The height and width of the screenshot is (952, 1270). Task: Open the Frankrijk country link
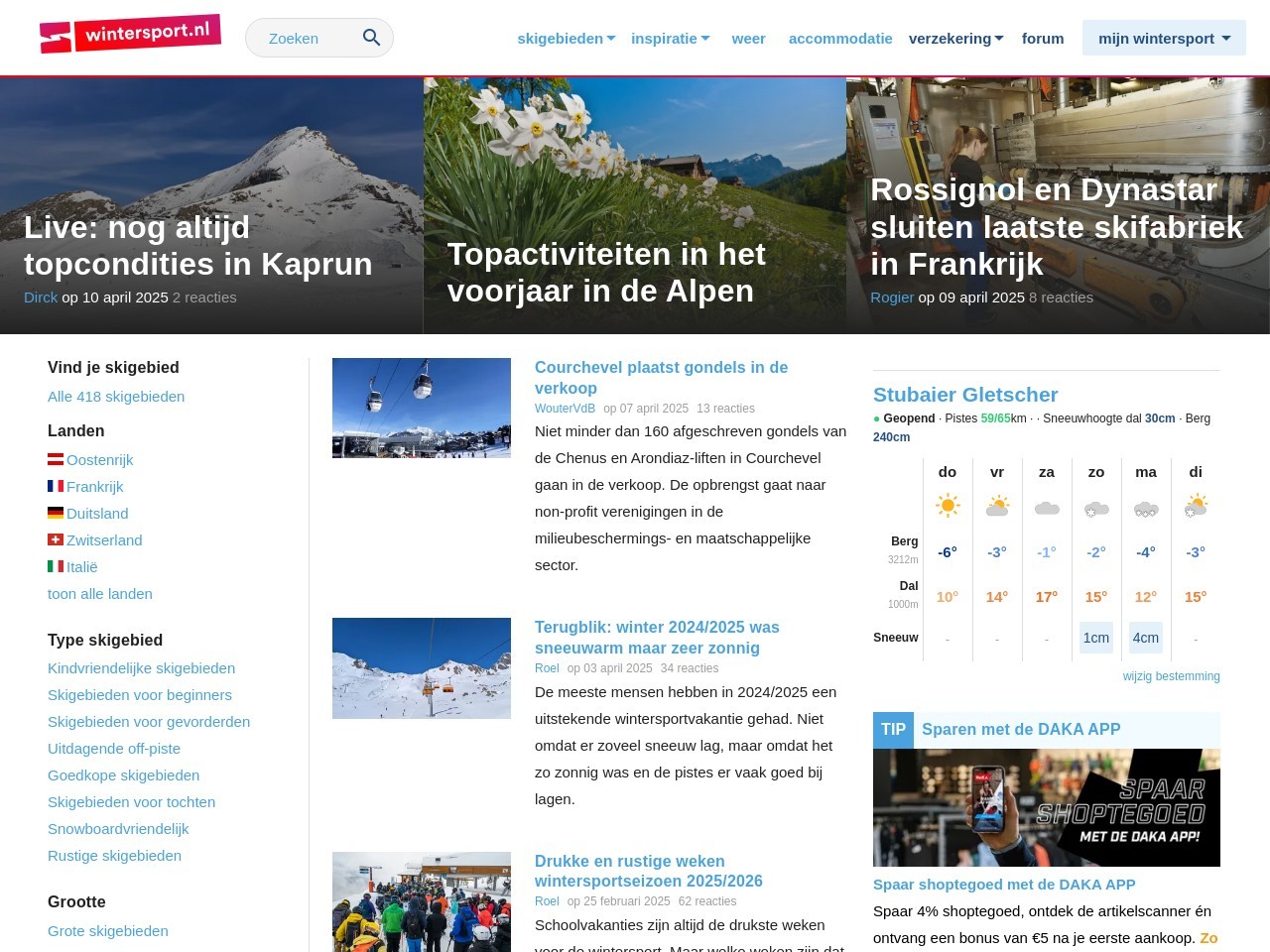point(94,486)
